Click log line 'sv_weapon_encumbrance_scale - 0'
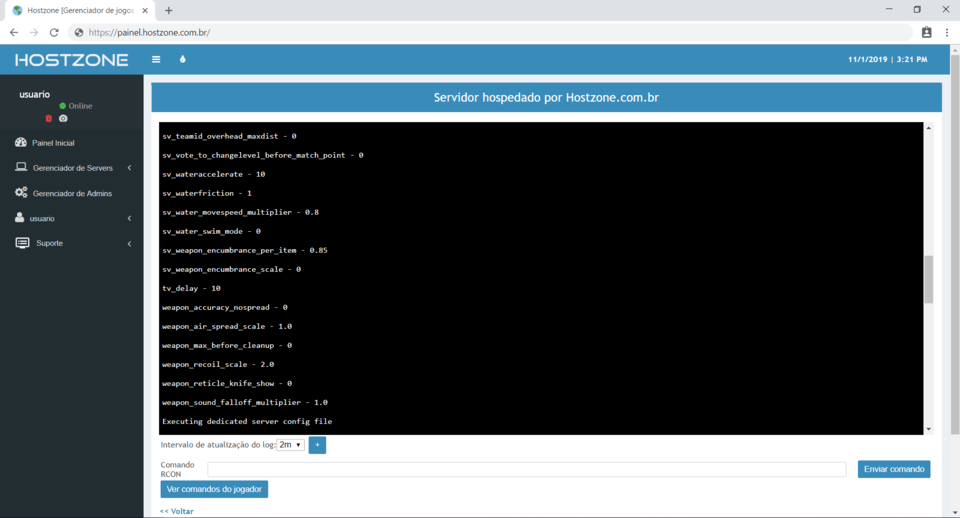The height and width of the screenshot is (518, 960). point(231,269)
